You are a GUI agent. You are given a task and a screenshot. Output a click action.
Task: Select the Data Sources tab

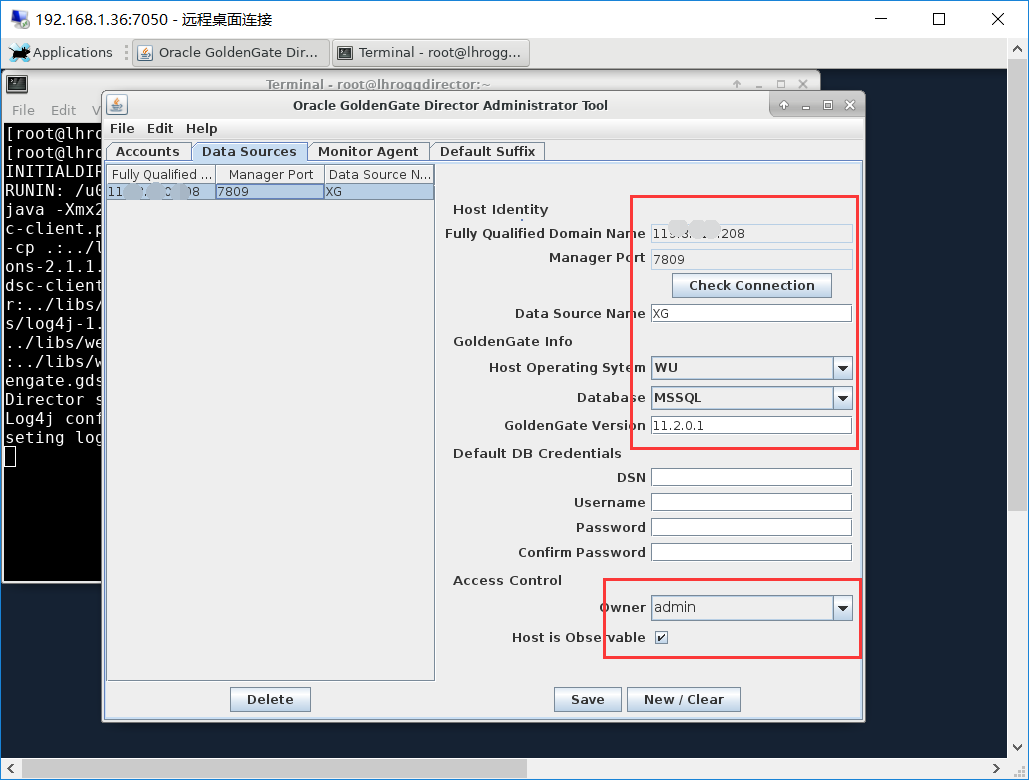249,152
